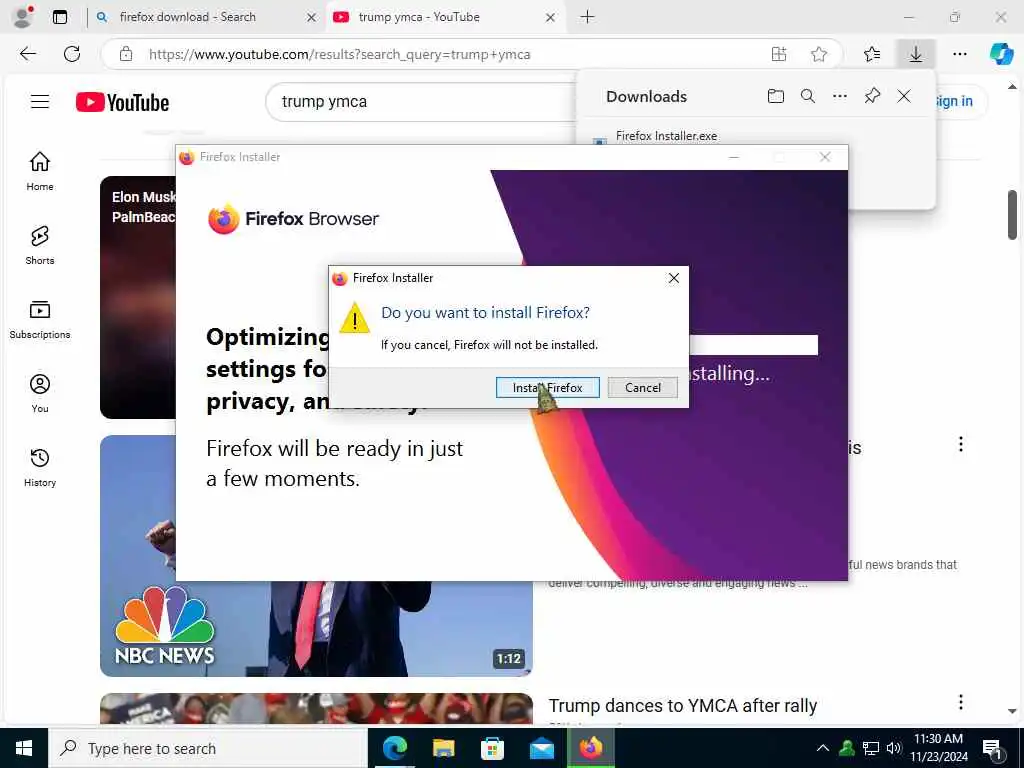Viewport: 1024px width, 768px height.
Task: Open the volume control tray icon
Action: (x=894, y=748)
